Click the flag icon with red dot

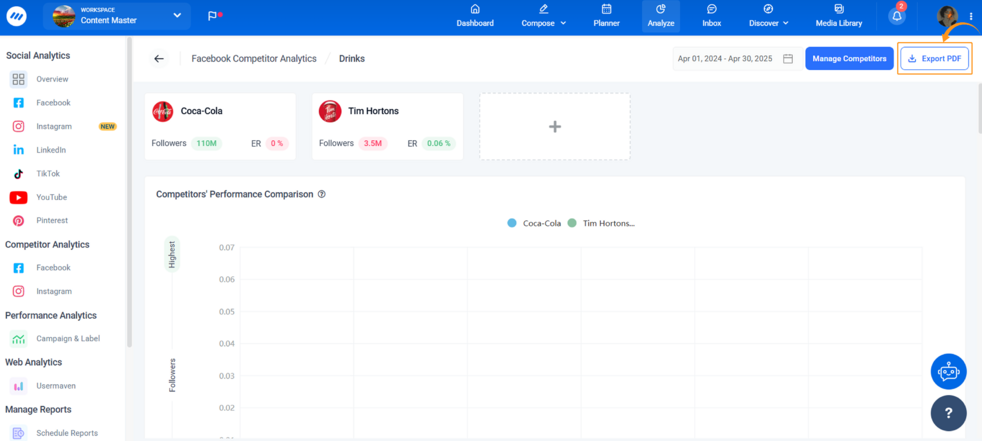[215, 16]
